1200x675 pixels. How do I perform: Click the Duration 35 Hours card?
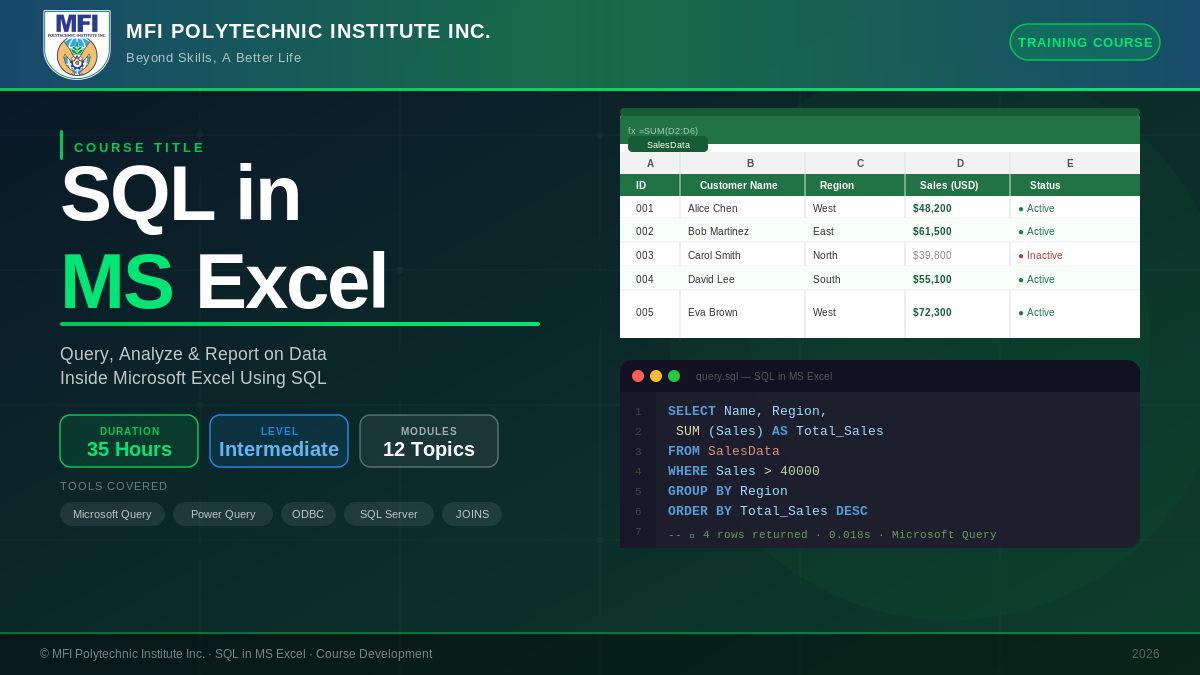pyautogui.click(x=129, y=441)
